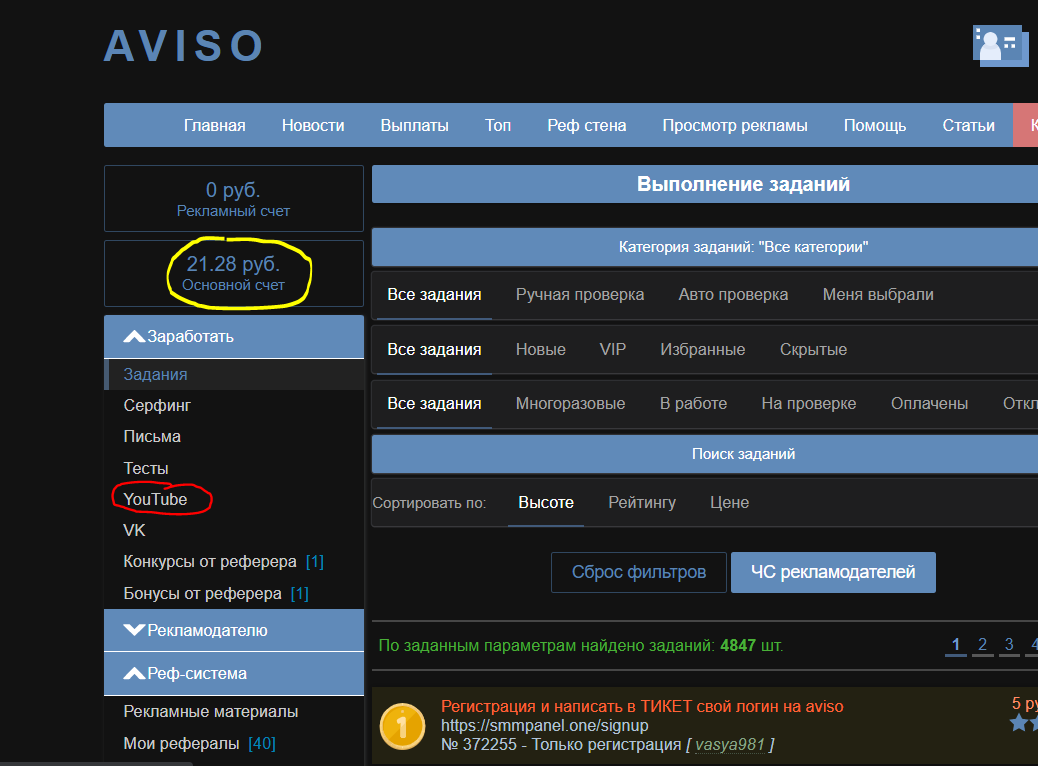The height and width of the screenshot is (766, 1038).
Task: Select Все задания tab beside Многоразовые
Action: [434, 403]
